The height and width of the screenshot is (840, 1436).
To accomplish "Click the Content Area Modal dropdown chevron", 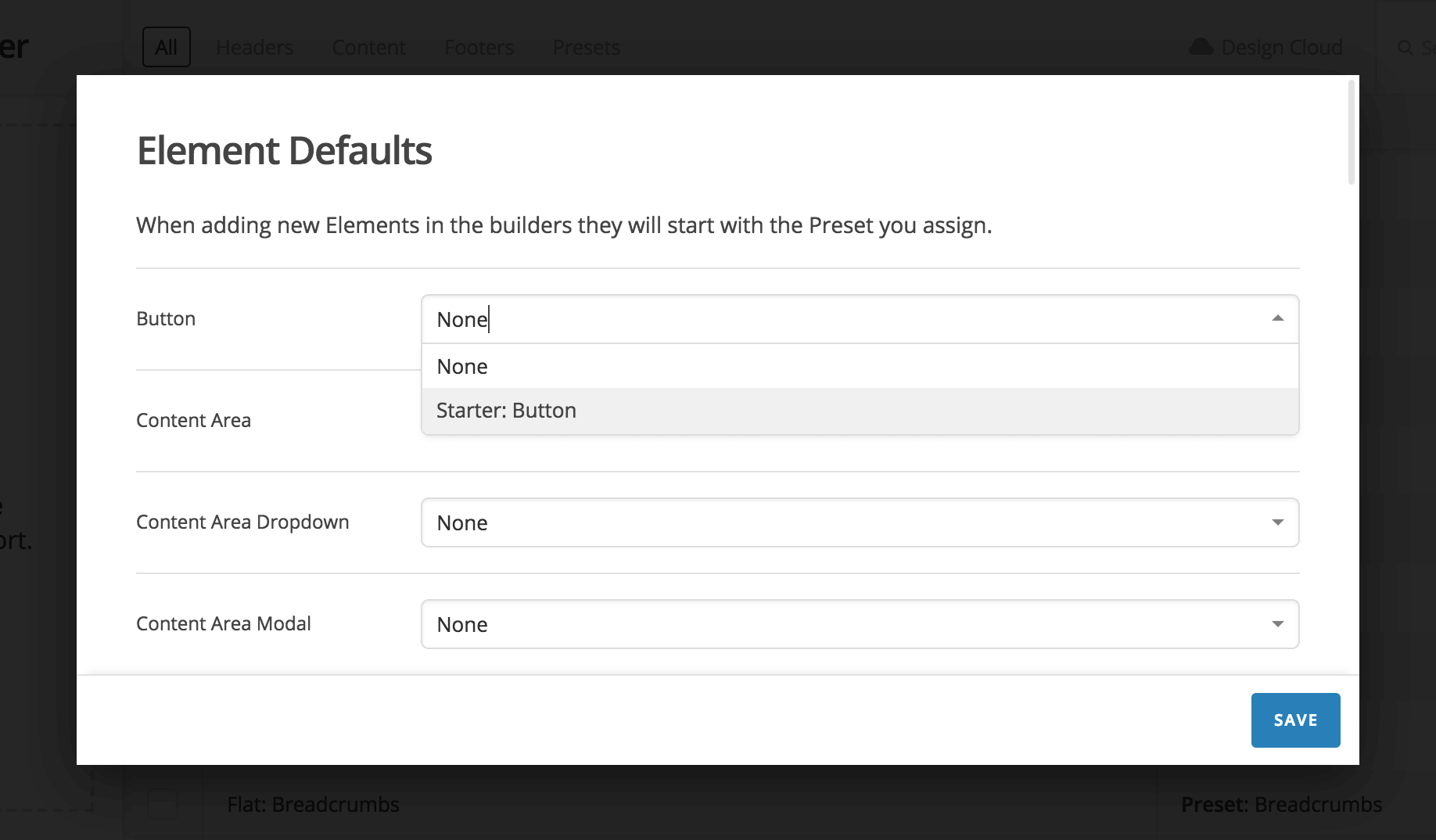I will [1276, 623].
